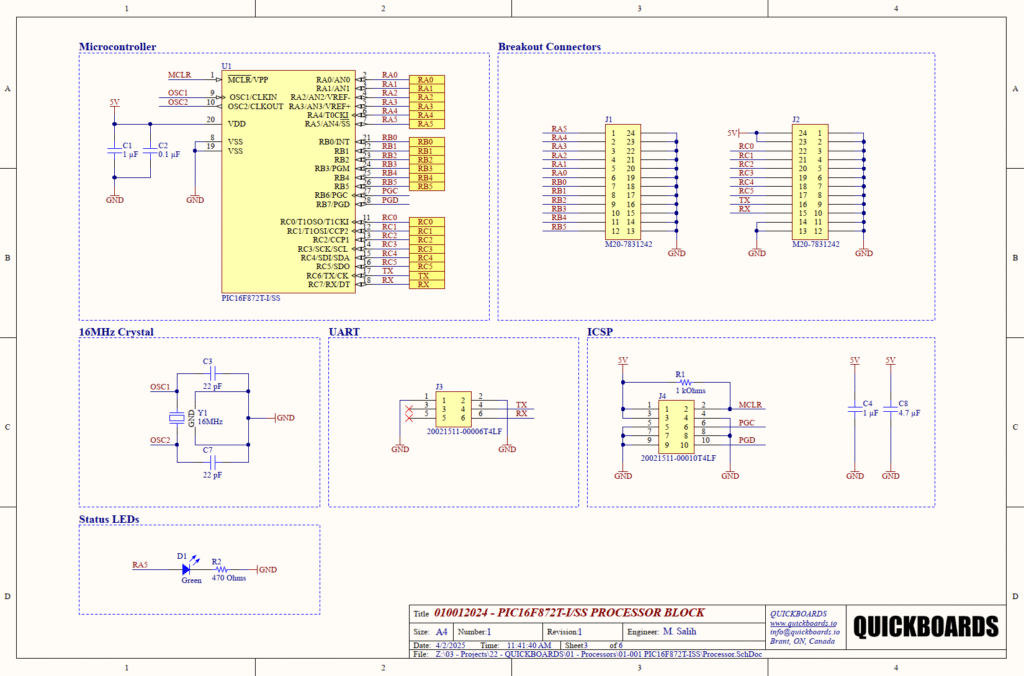This screenshot has width=1024, height=676.
Task: Select the J3 UART connector symbol
Action: pos(455,408)
